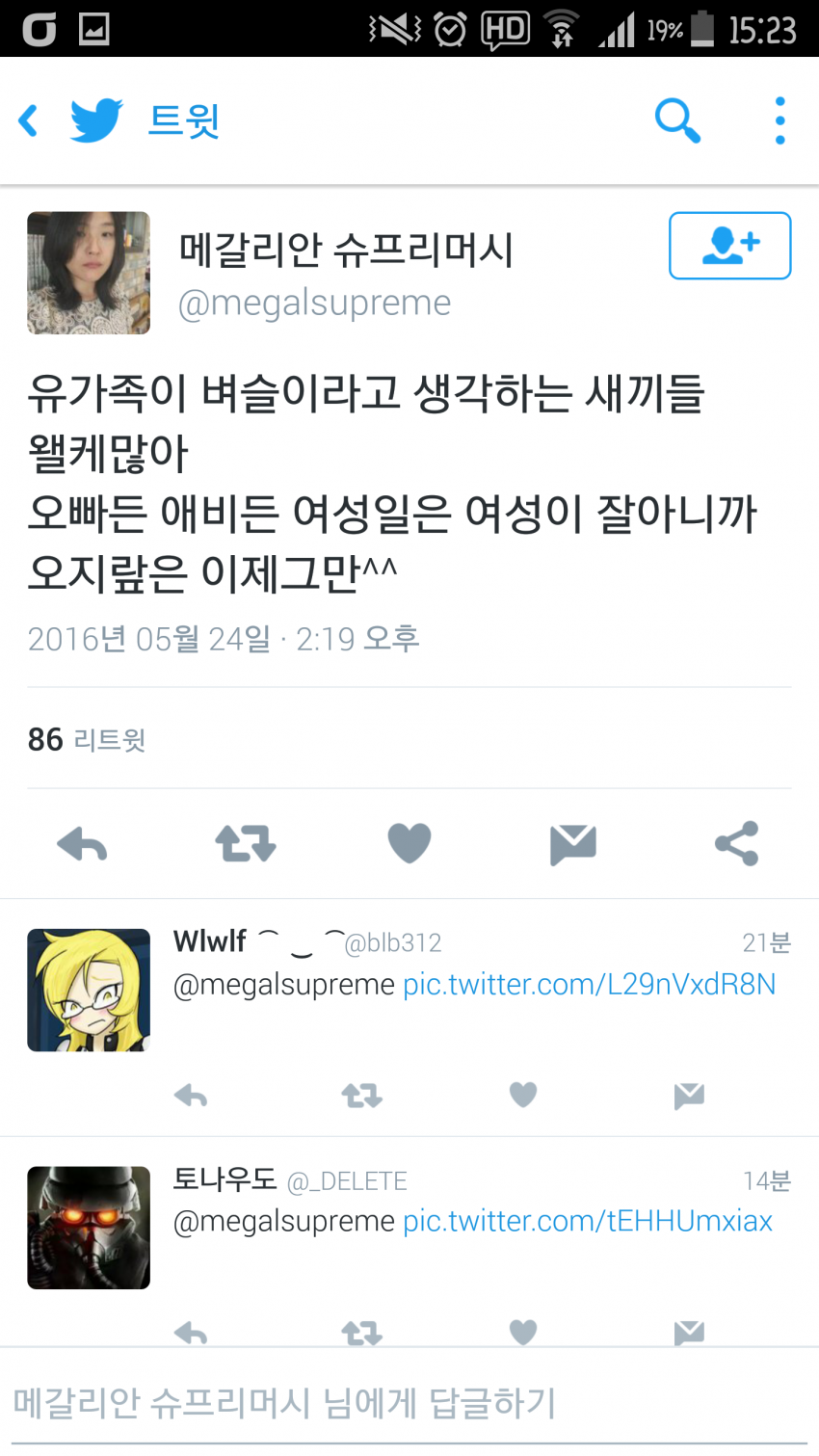Retweet the main tweet
819x1456 pixels.
[x=246, y=844]
